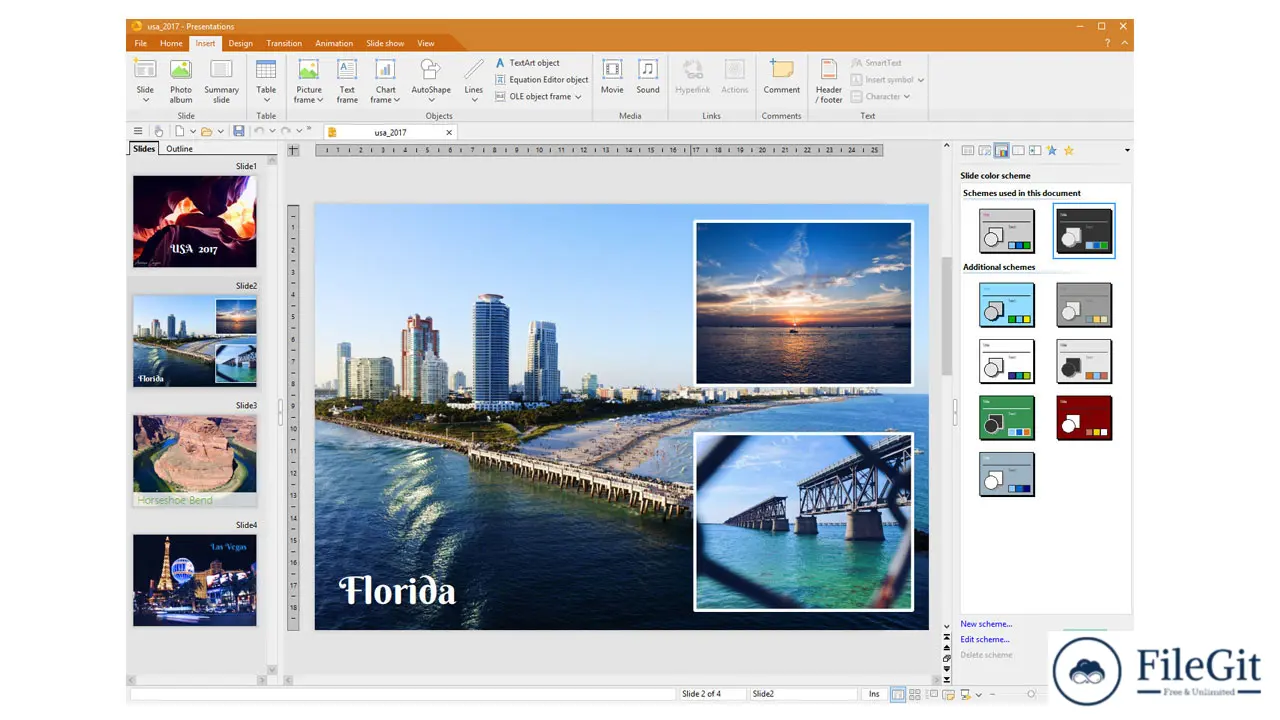Open the slide design sidebar panel icon
Screen dimensions: 1280x720
coord(985,151)
